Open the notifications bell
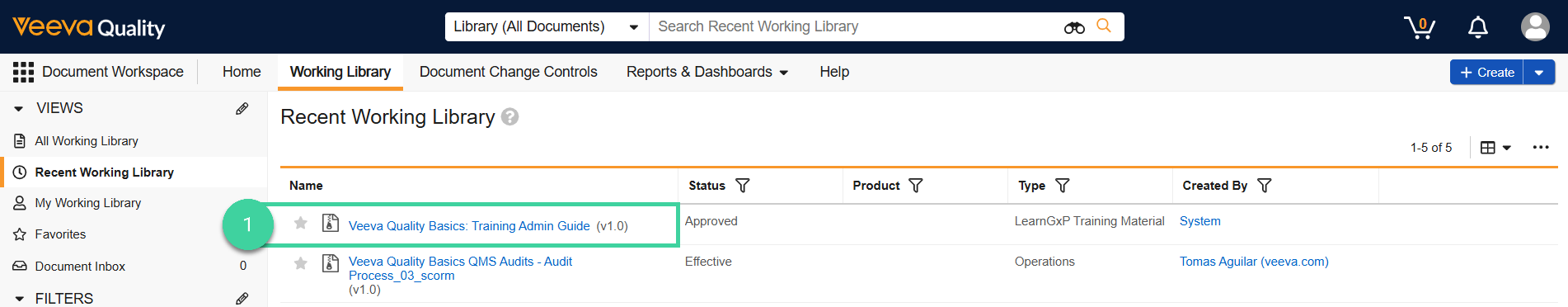The height and width of the screenshot is (307, 1568). pyautogui.click(x=1478, y=27)
